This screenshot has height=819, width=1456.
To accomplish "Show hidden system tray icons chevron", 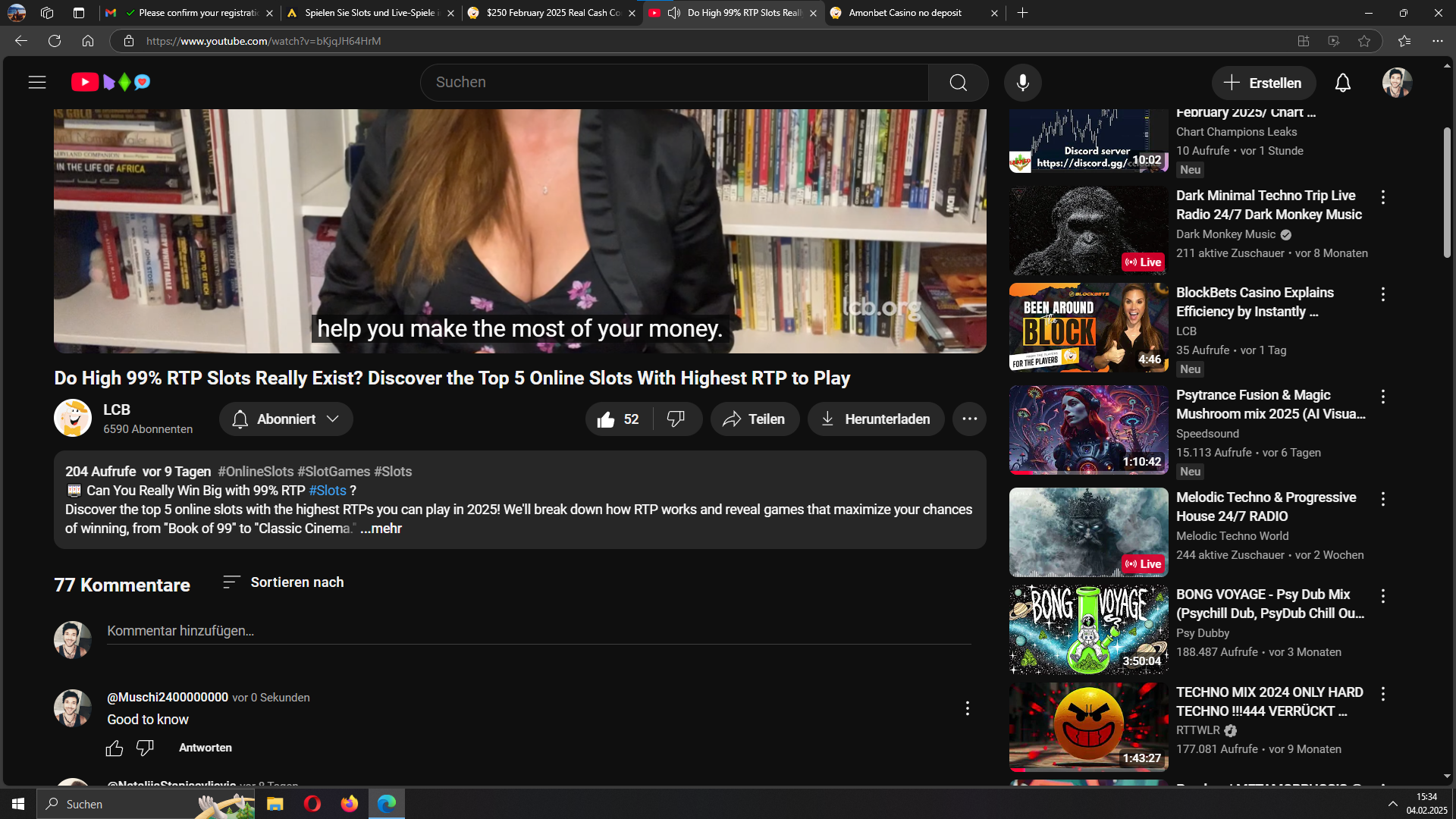I will (1392, 804).
